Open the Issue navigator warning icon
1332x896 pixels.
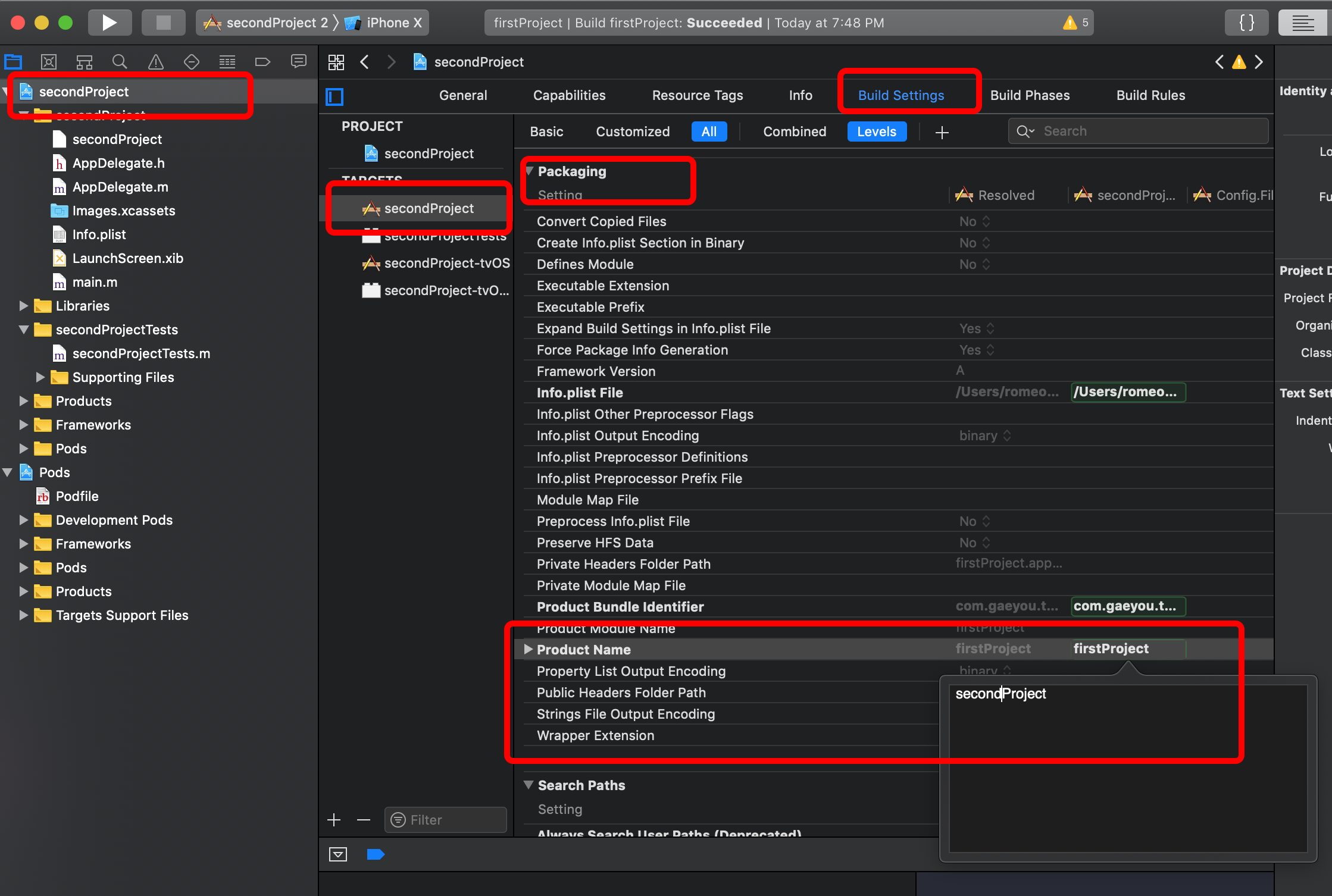coord(155,62)
